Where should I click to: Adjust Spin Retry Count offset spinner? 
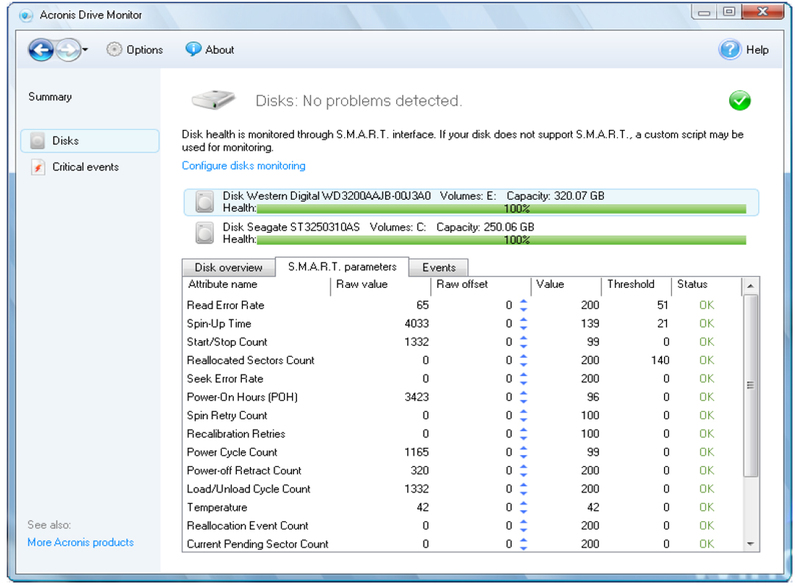523,416
